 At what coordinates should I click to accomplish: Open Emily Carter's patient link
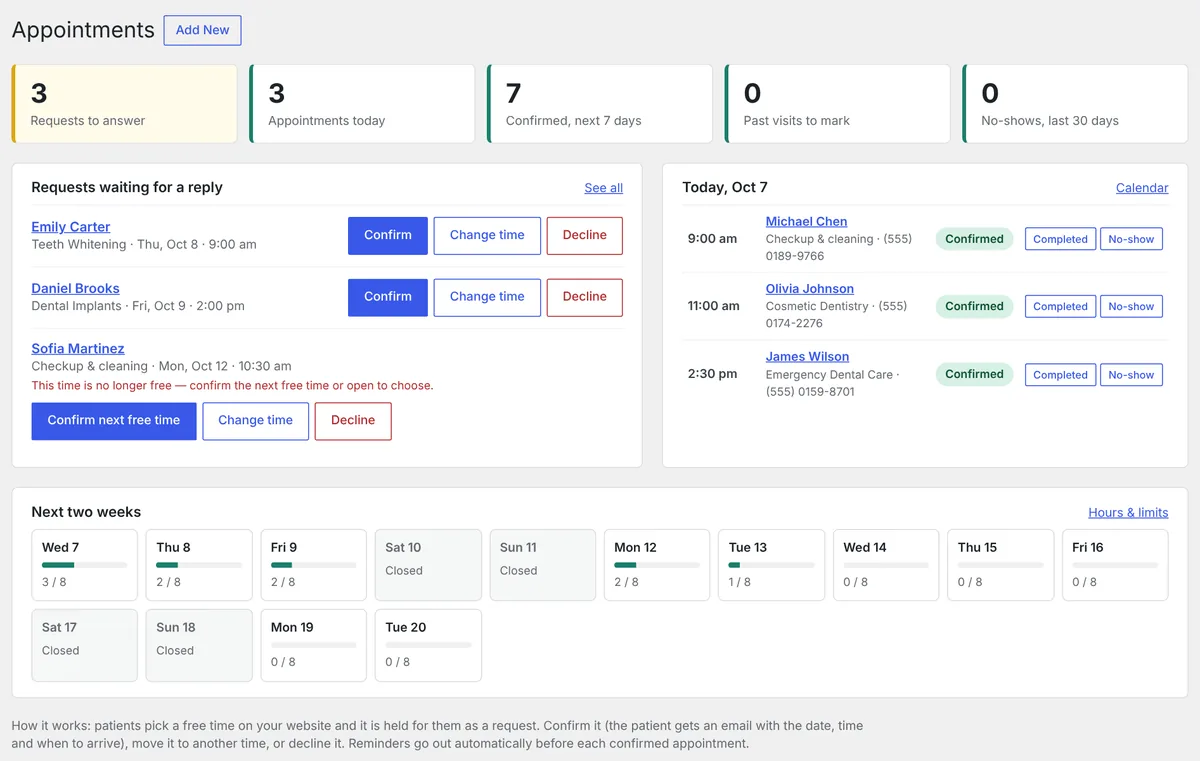[x=71, y=227]
